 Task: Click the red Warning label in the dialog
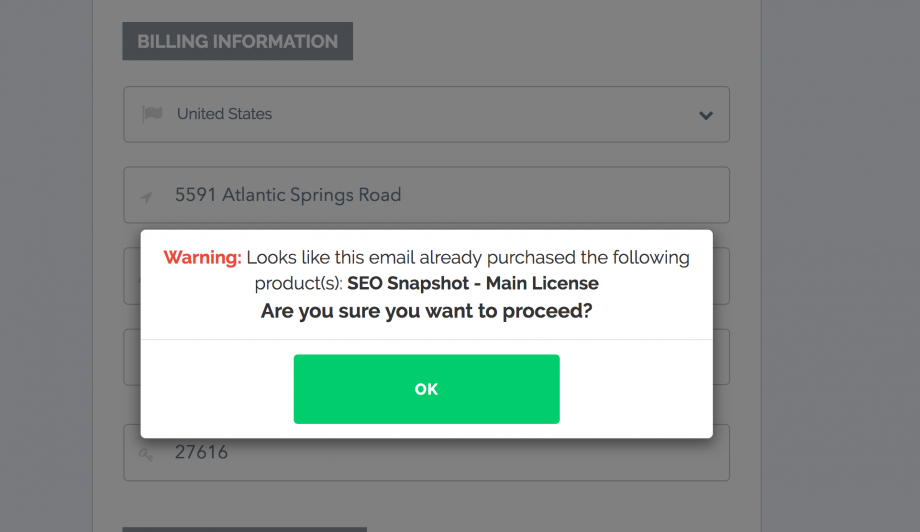click(x=203, y=257)
